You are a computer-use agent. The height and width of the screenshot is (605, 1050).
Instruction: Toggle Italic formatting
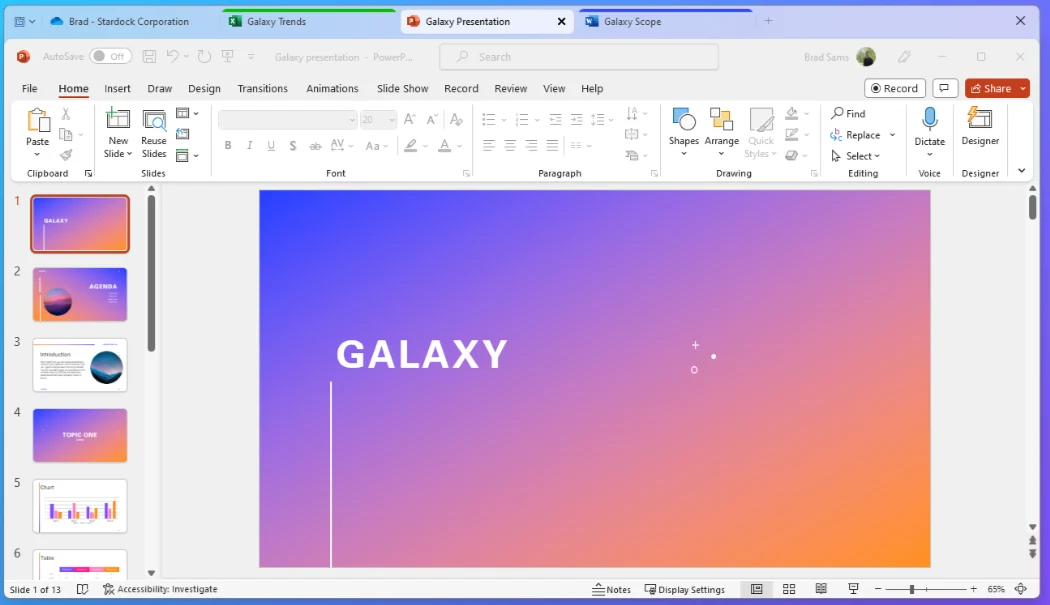(249, 145)
